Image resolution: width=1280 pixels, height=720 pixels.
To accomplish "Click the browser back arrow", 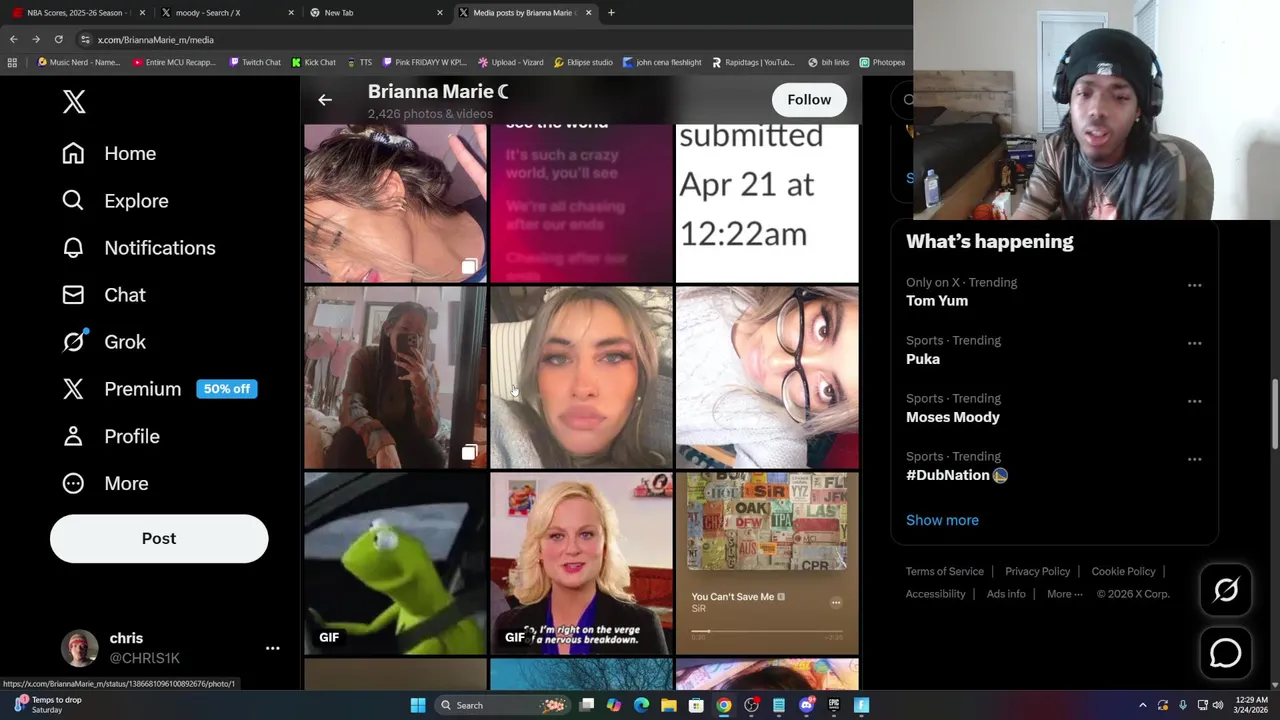I will click(x=13, y=39).
